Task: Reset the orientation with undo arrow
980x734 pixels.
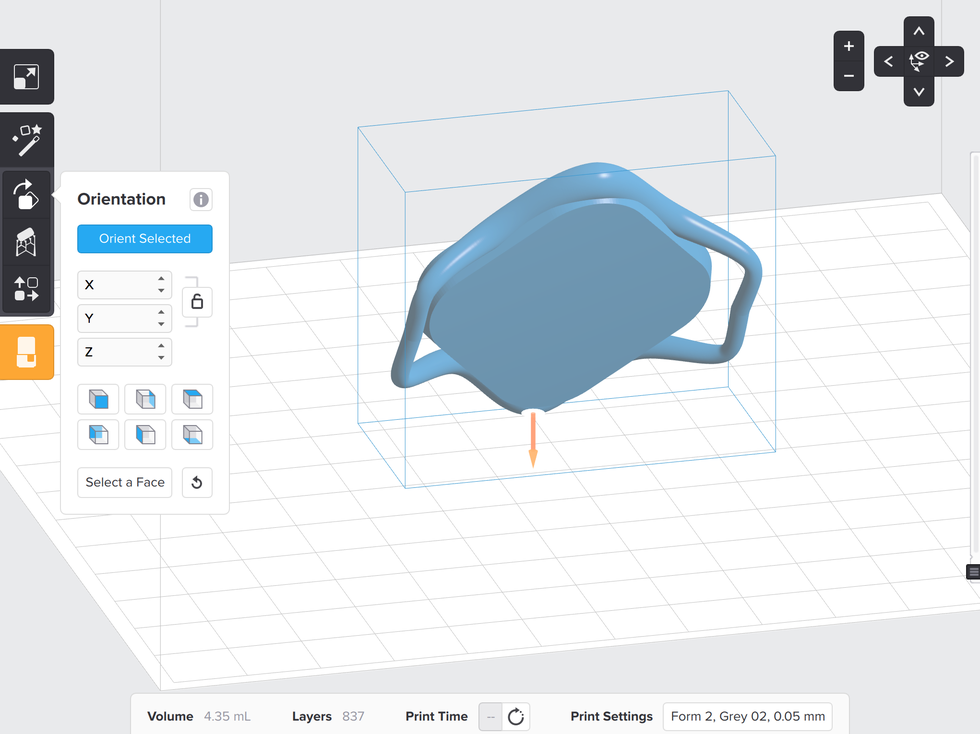Action: 196,482
